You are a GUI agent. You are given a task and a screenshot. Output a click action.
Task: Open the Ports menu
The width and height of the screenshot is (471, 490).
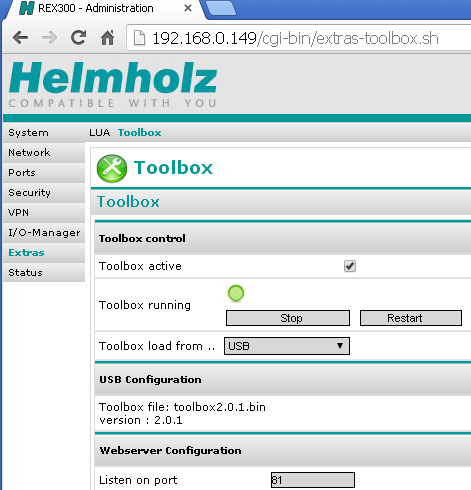coord(44,173)
